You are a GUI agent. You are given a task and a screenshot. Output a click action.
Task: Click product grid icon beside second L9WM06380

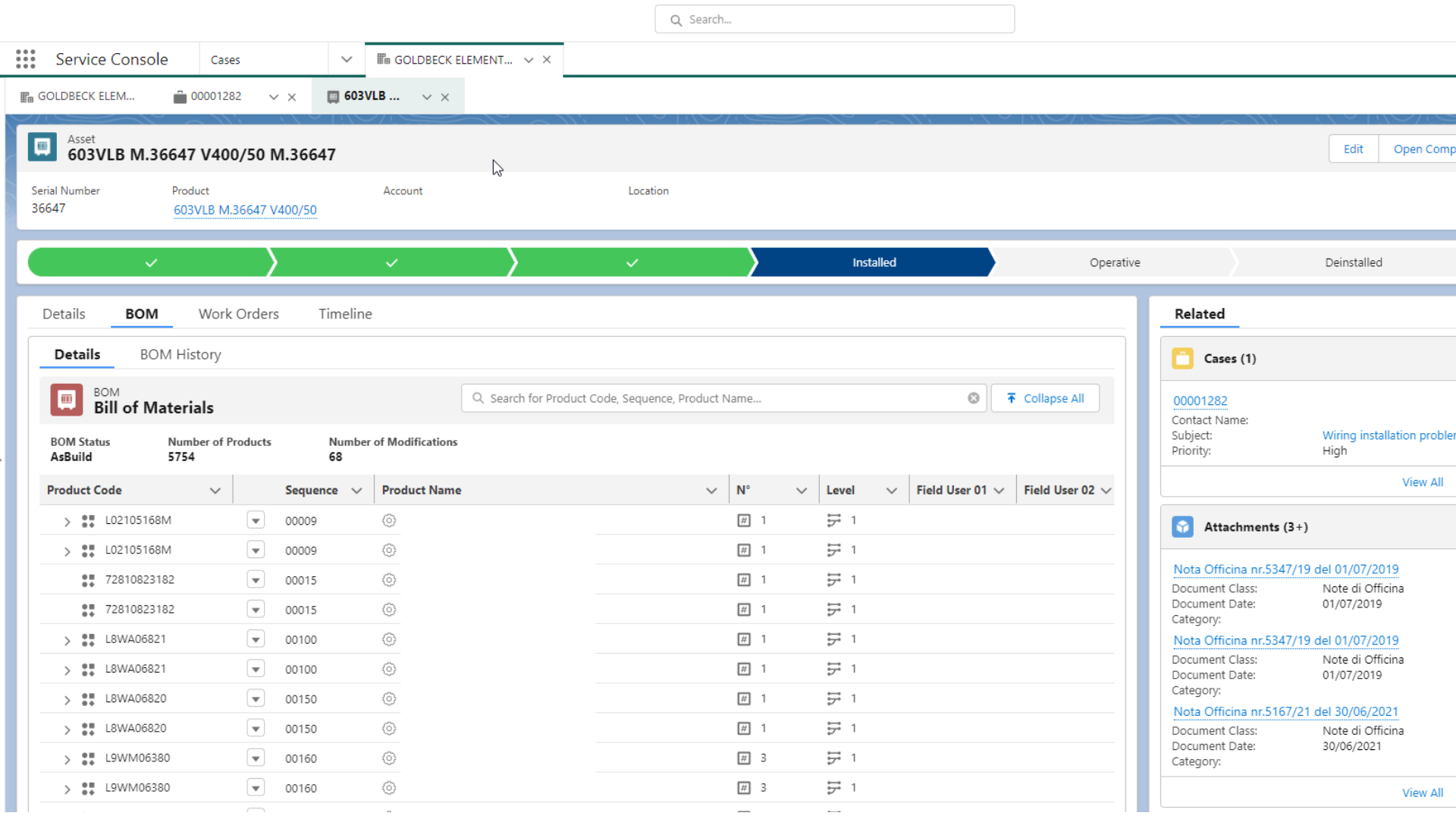pos(88,789)
